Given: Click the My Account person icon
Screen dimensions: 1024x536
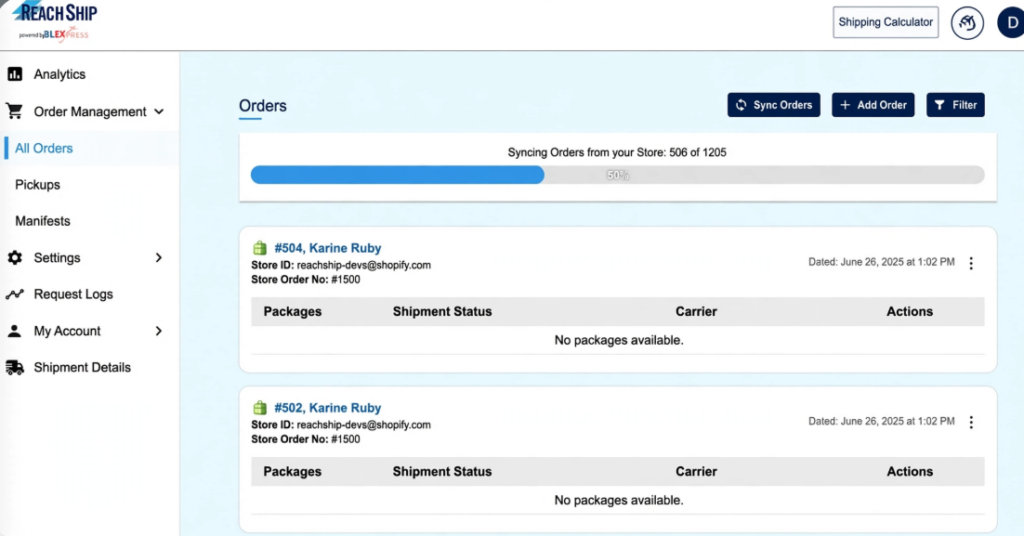Looking at the screenshot, I should point(14,331).
